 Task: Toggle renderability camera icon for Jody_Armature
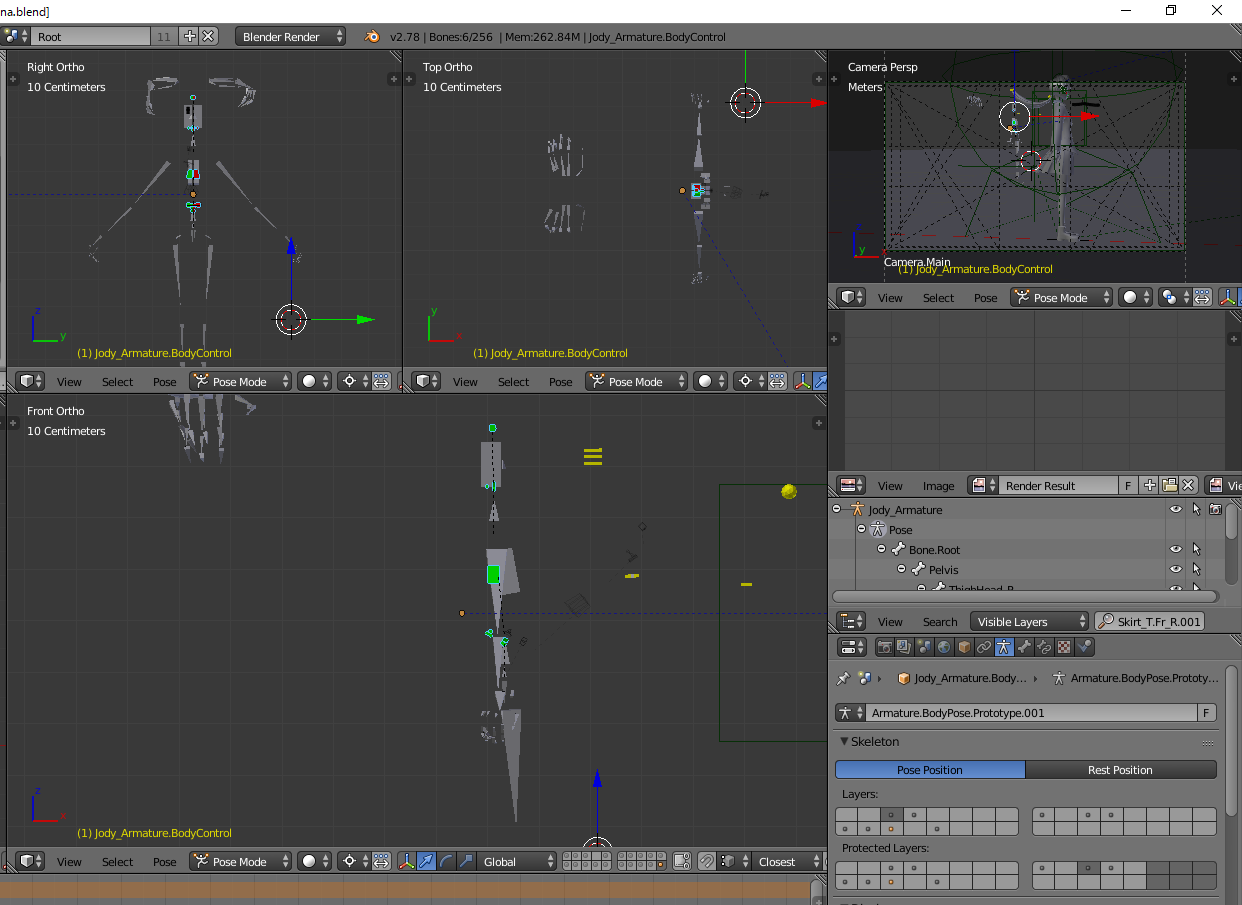1215,509
